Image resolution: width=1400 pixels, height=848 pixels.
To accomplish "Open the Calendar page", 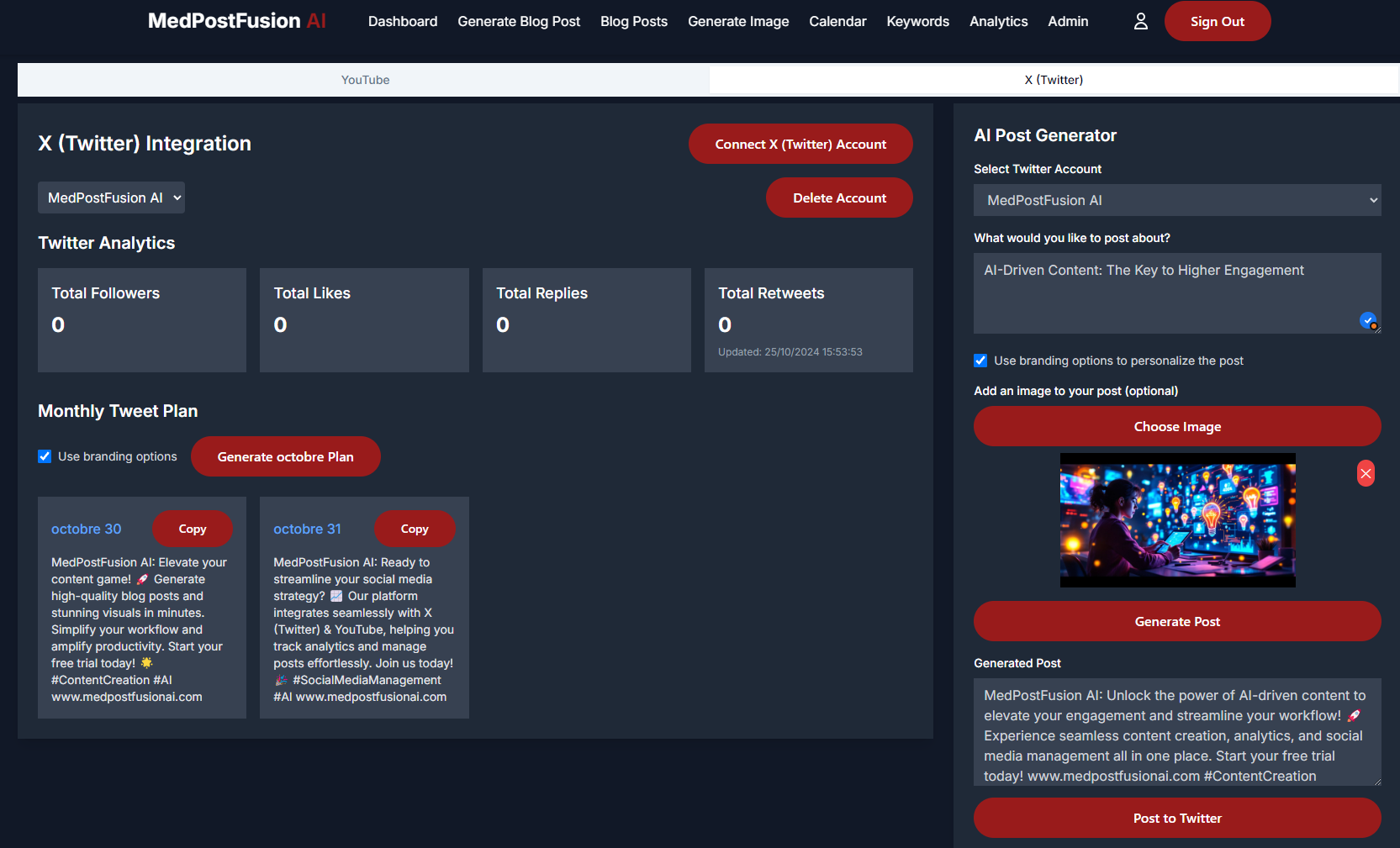I will click(837, 22).
